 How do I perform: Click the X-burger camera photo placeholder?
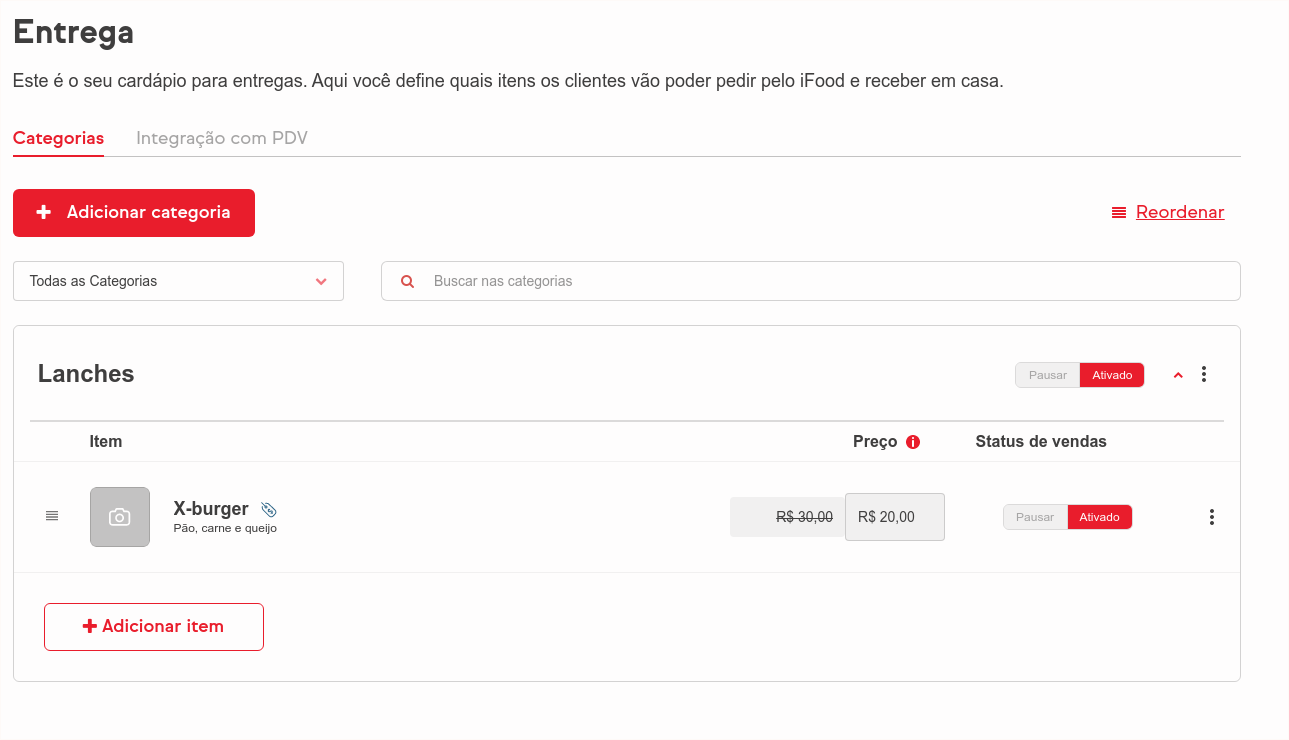pos(120,517)
